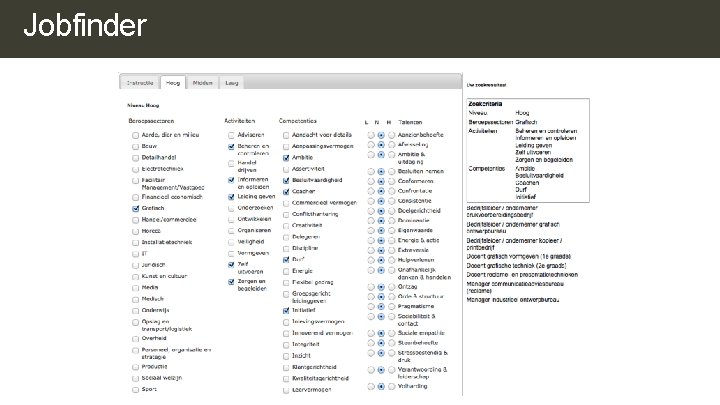Uncheck the Besluitvaardigheid competency
Viewport: 720px width, 405px height.
tap(286, 181)
